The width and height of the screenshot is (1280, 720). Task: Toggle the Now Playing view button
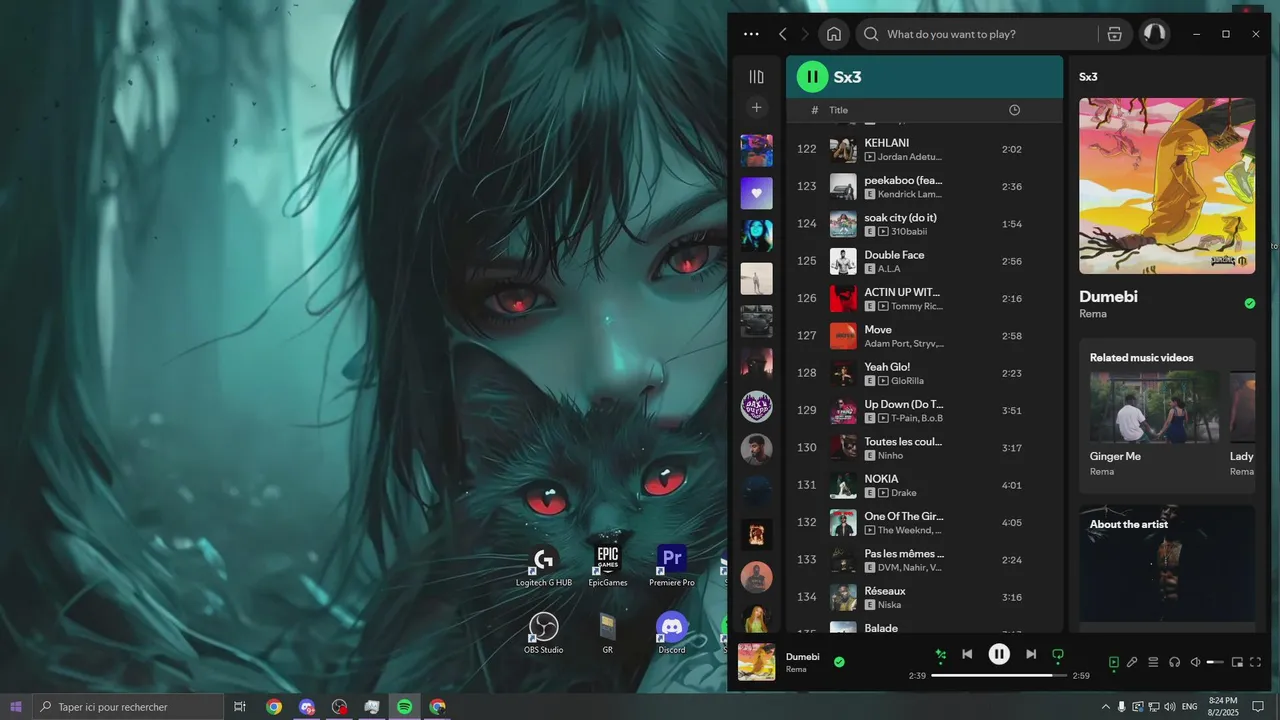click(x=1114, y=662)
